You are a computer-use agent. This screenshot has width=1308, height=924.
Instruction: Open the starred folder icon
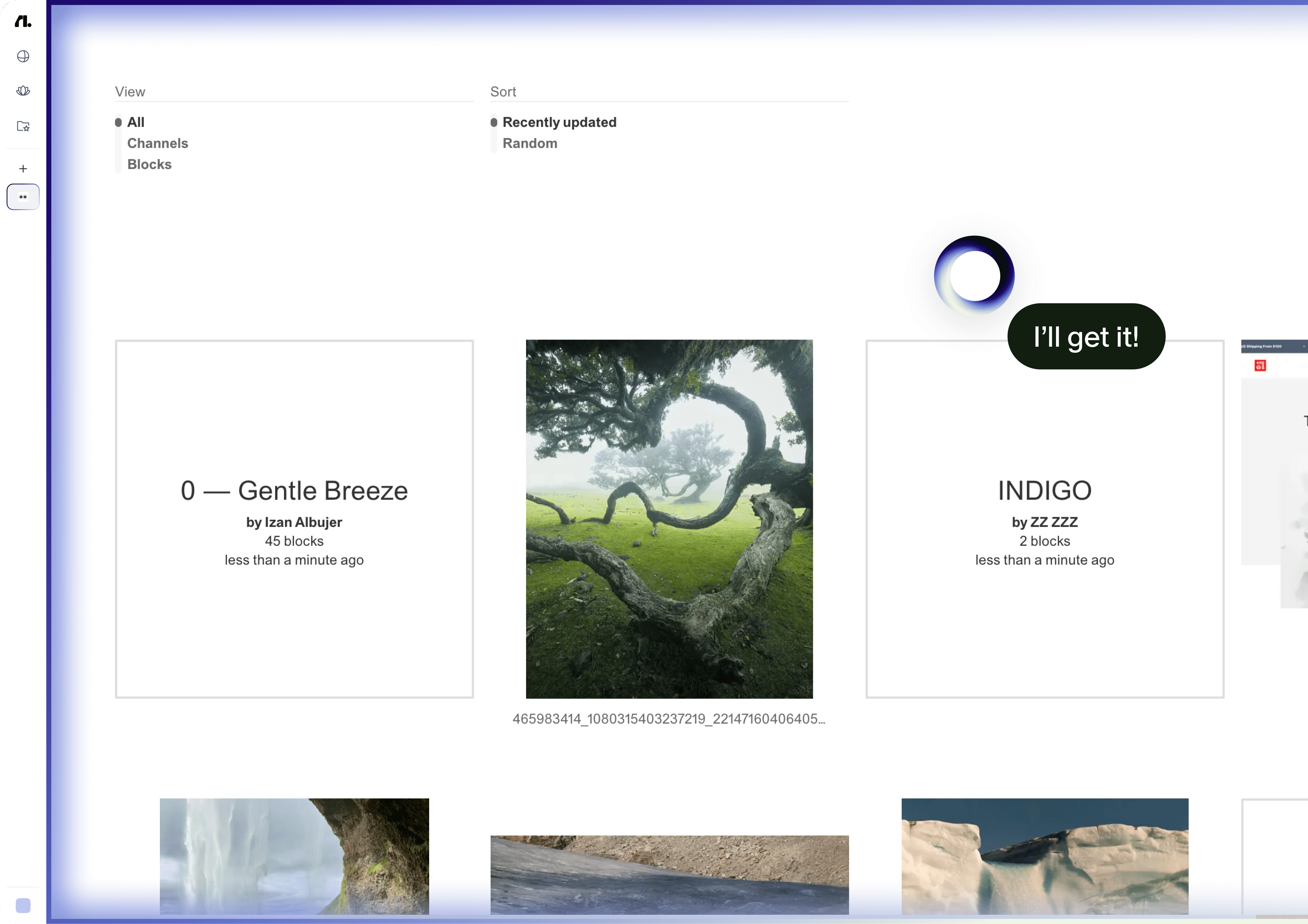tap(23, 126)
